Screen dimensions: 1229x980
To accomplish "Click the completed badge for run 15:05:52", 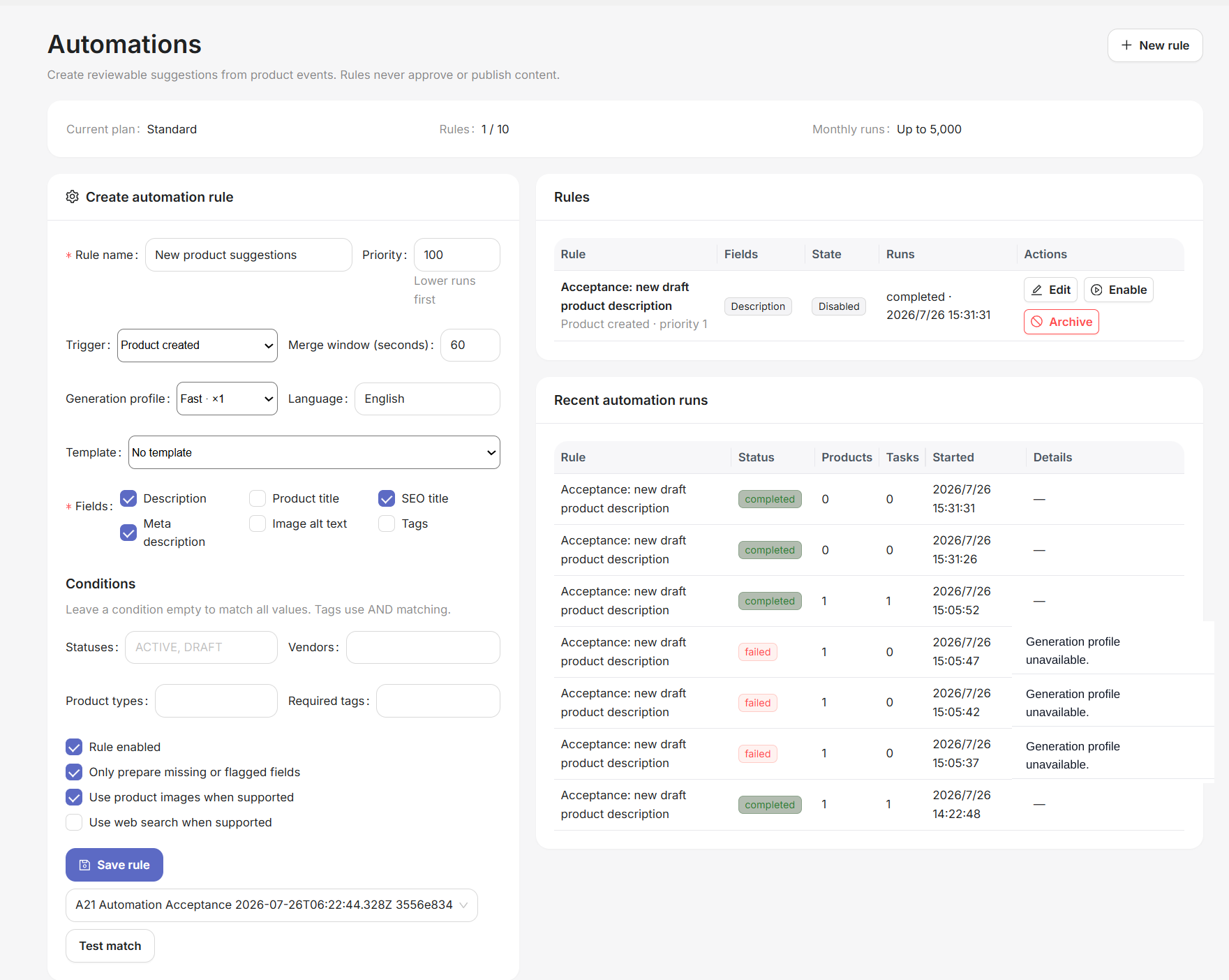I will click(770, 601).
